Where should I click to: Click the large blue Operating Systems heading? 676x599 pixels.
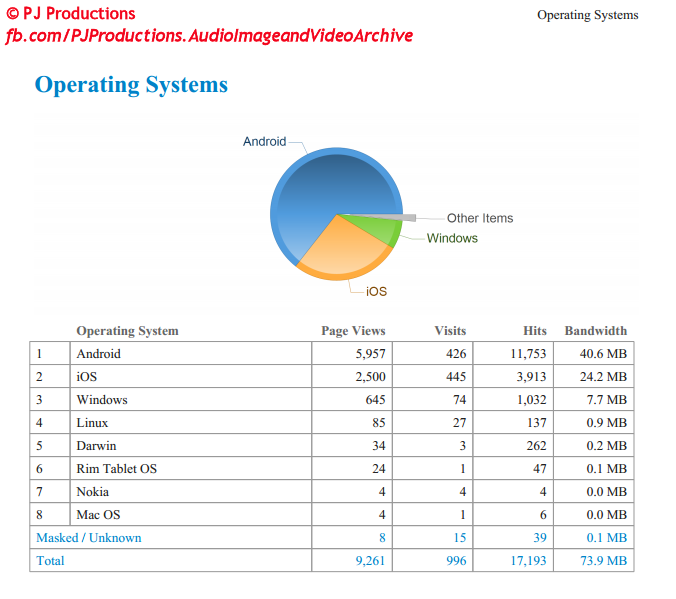[131, 85]
